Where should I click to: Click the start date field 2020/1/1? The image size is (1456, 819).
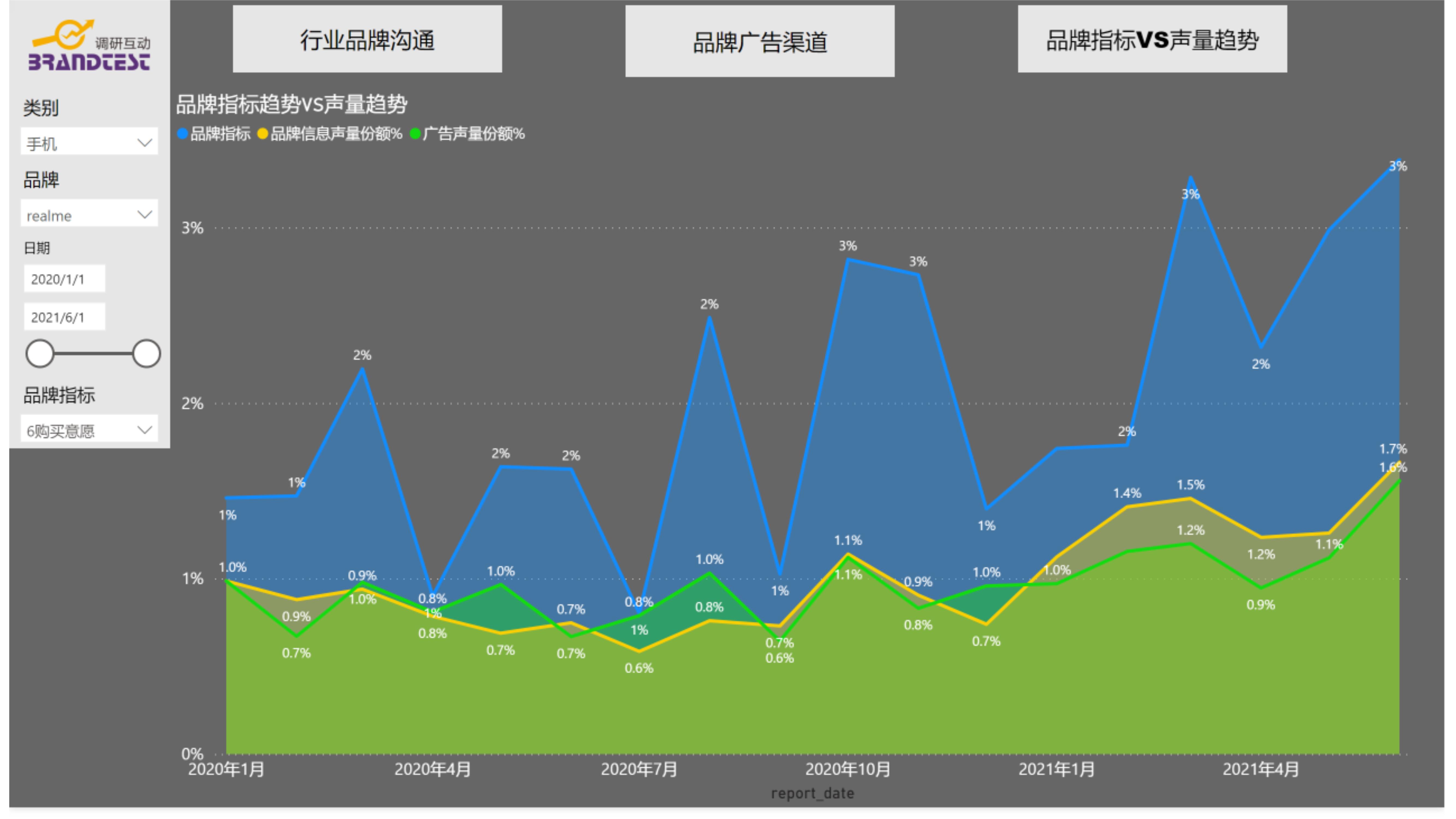click(x=64, y=279)
